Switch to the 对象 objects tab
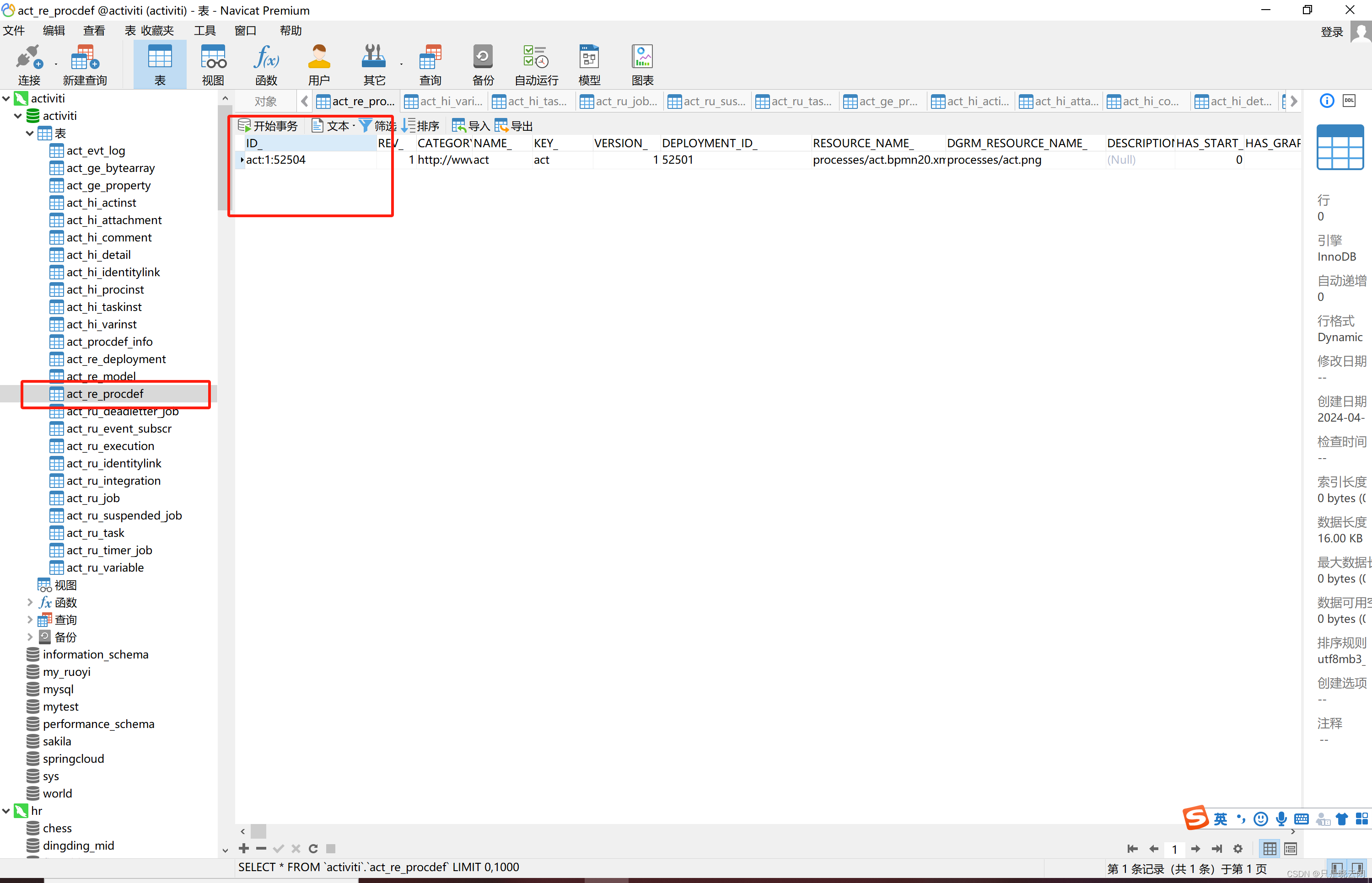Image resolution: width=1372 pixels, height=883 pixels. (265, 102)
